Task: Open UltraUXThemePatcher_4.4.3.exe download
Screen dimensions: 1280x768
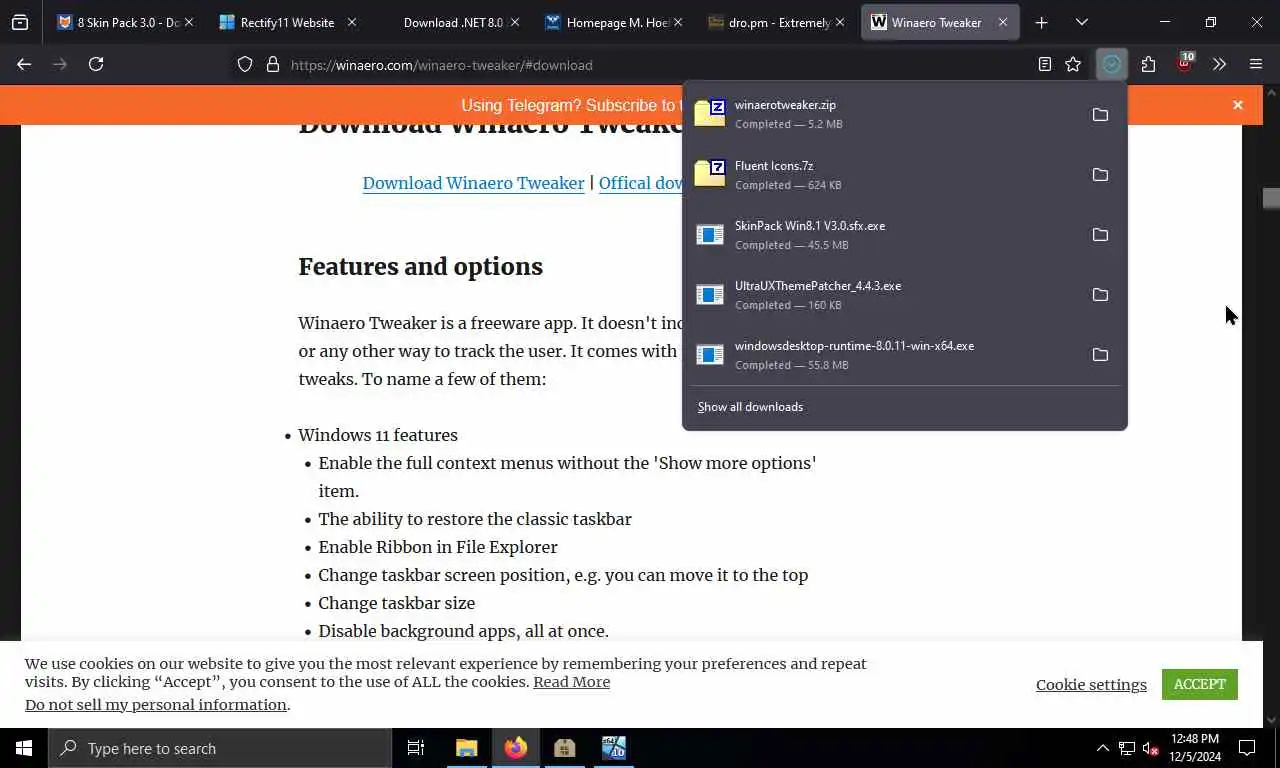Action: pos(884,295)
